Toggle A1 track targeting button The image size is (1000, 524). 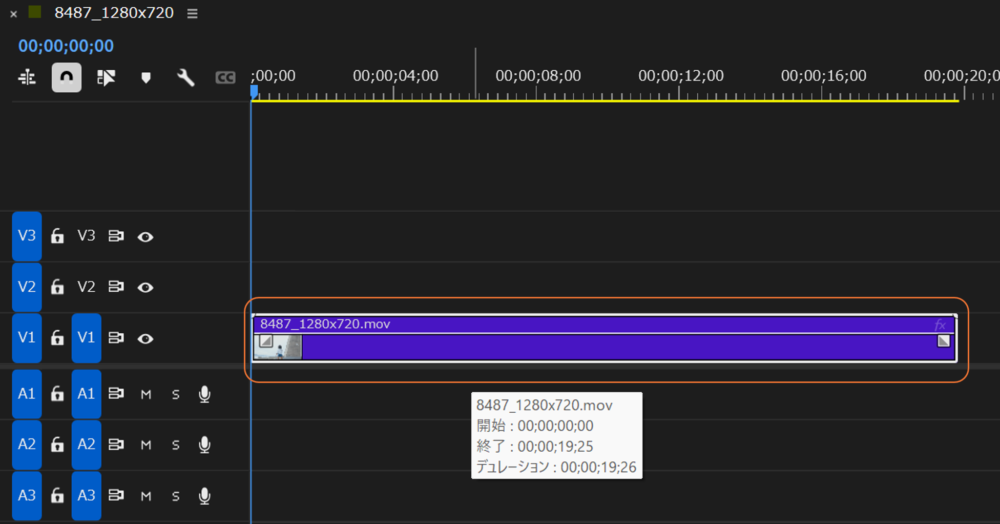86,393
